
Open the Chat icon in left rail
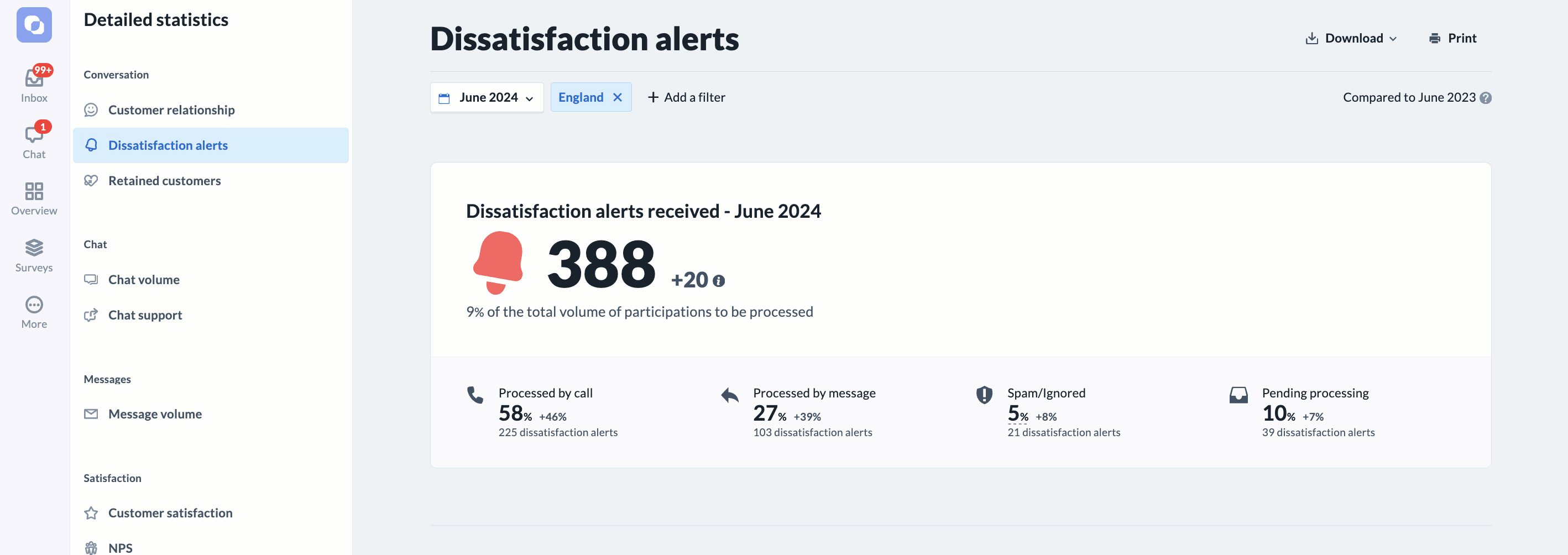coord(34,134)
